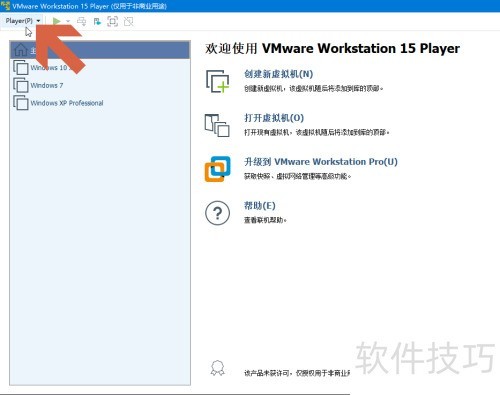
Task: Click the open virtual machine icon
Action: point(217,125)
